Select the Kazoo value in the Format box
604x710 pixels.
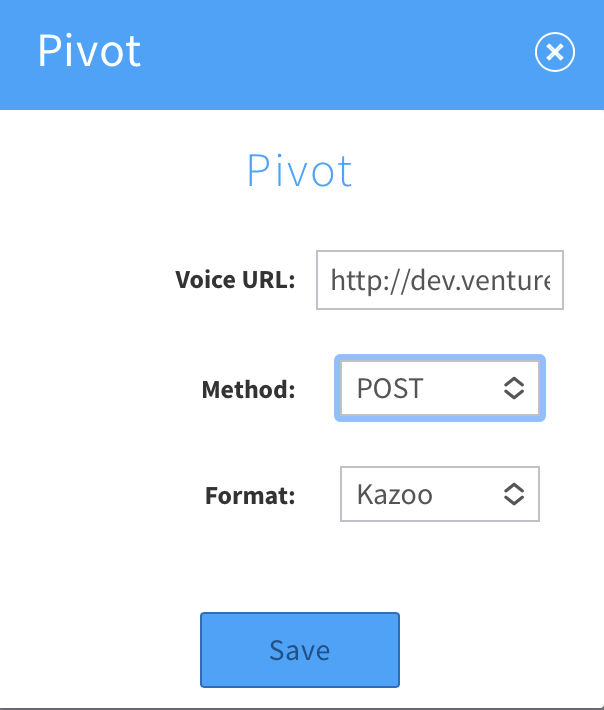pos(395,494)
